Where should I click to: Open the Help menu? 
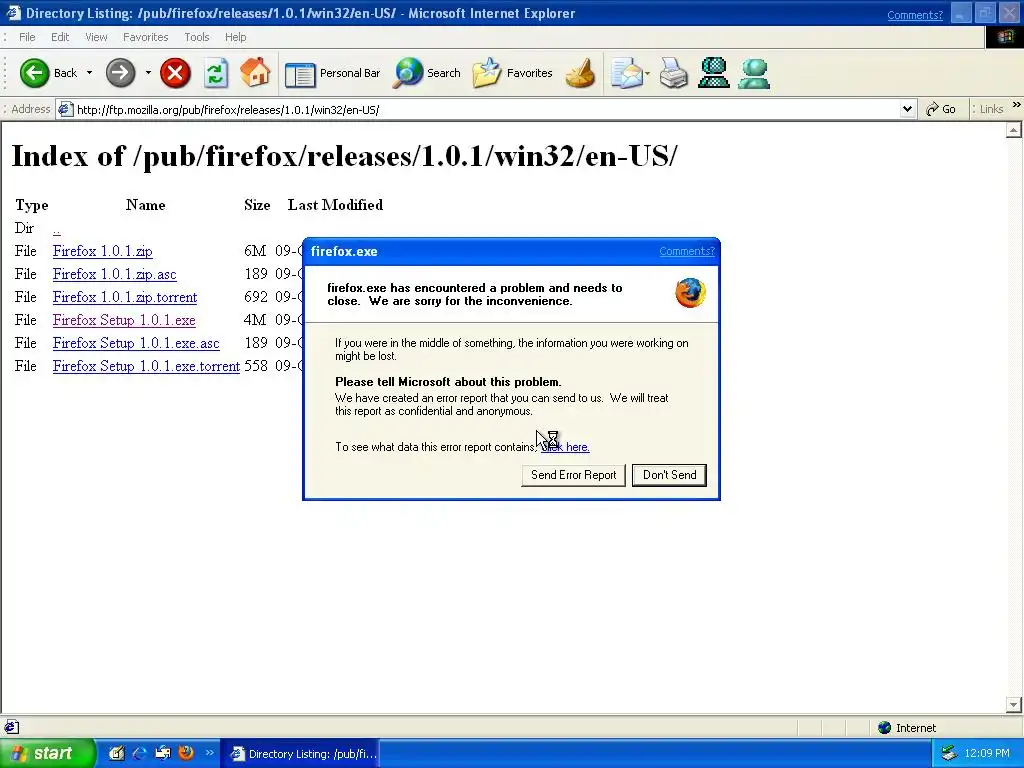236,37
